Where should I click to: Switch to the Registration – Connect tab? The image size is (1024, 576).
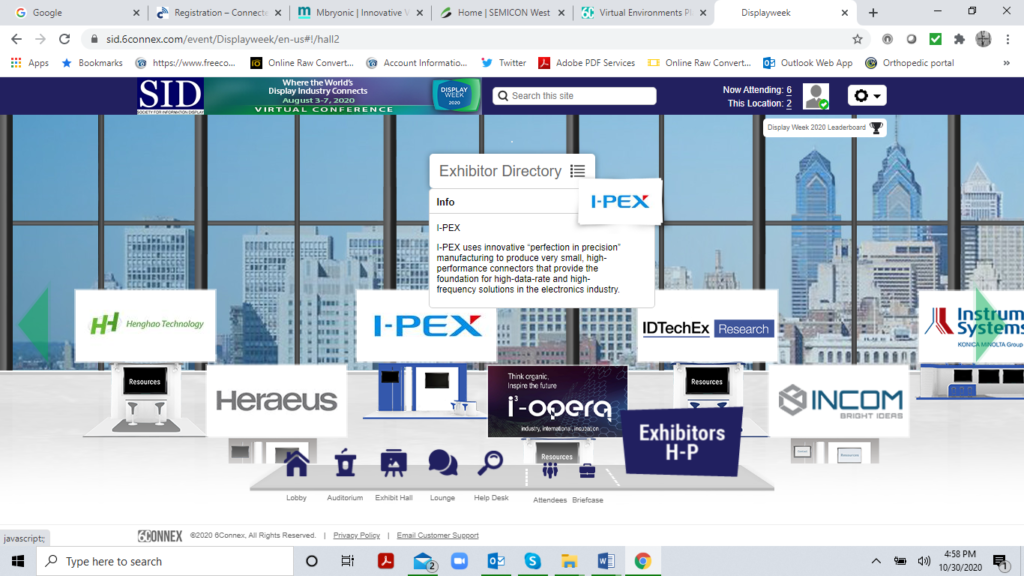click(219, 12)
